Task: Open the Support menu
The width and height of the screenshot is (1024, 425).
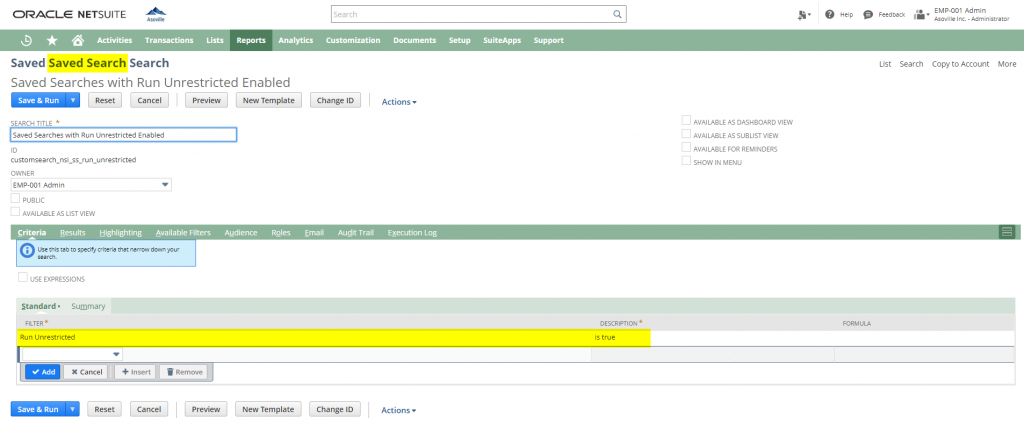Action: click(x=549, y=40)
